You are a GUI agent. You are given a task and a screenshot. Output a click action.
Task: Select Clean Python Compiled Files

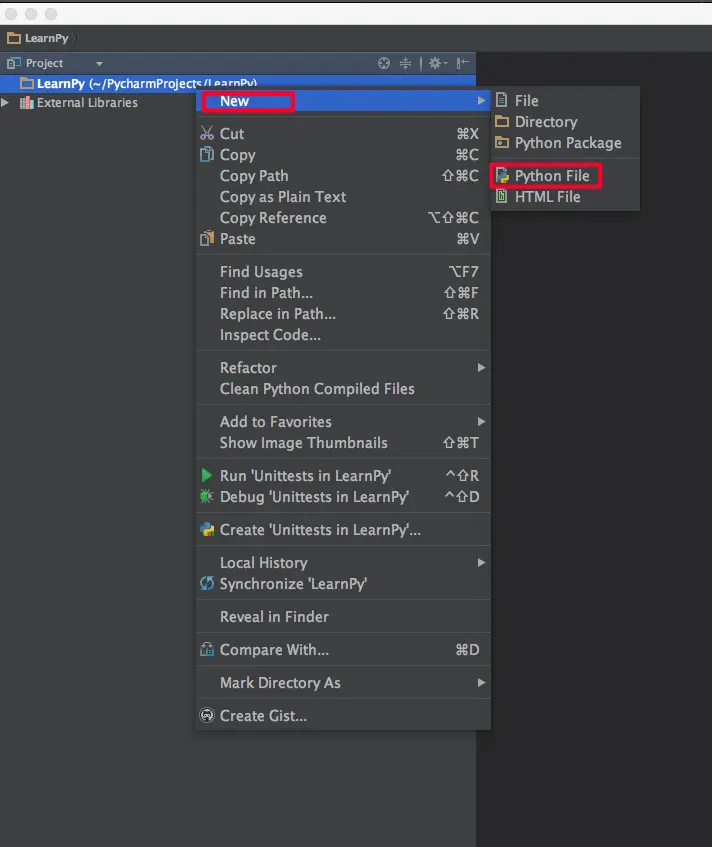click(343, 389)
